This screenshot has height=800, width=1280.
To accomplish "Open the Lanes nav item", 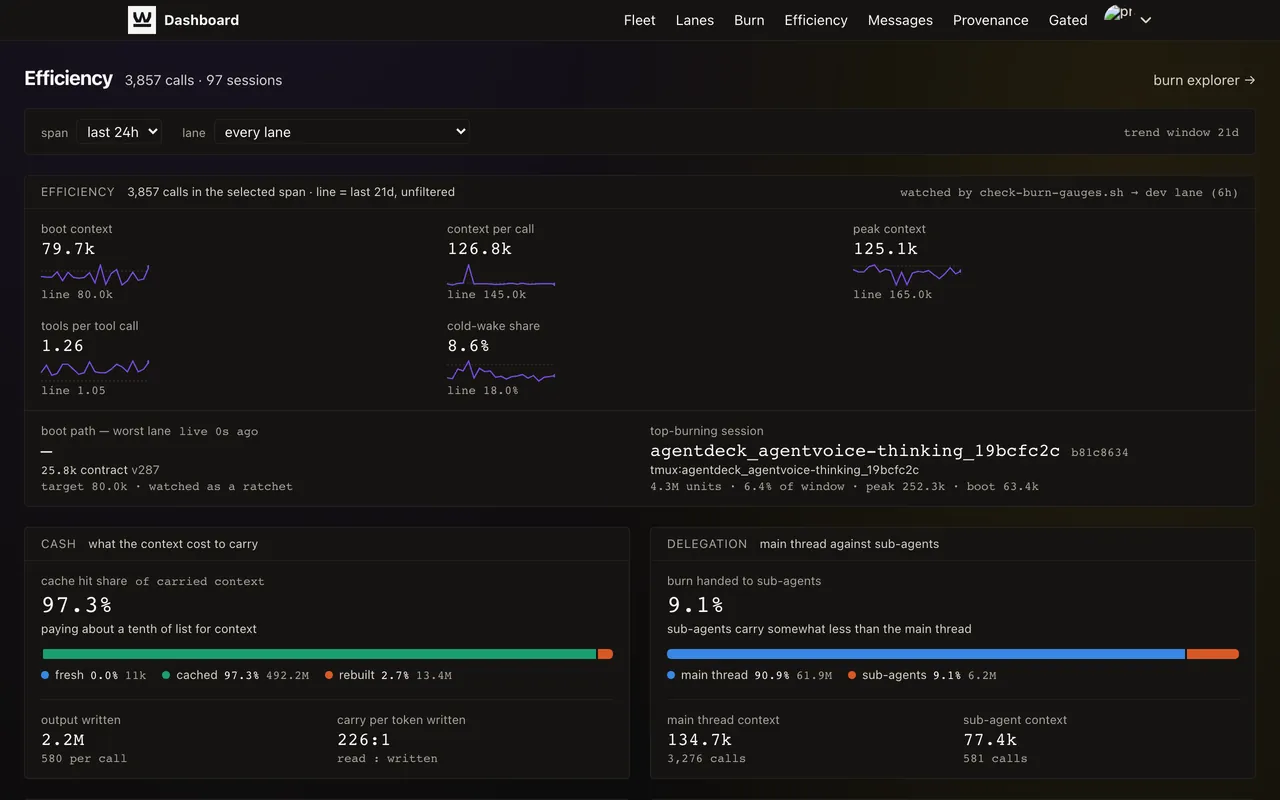I will [695, 20].
